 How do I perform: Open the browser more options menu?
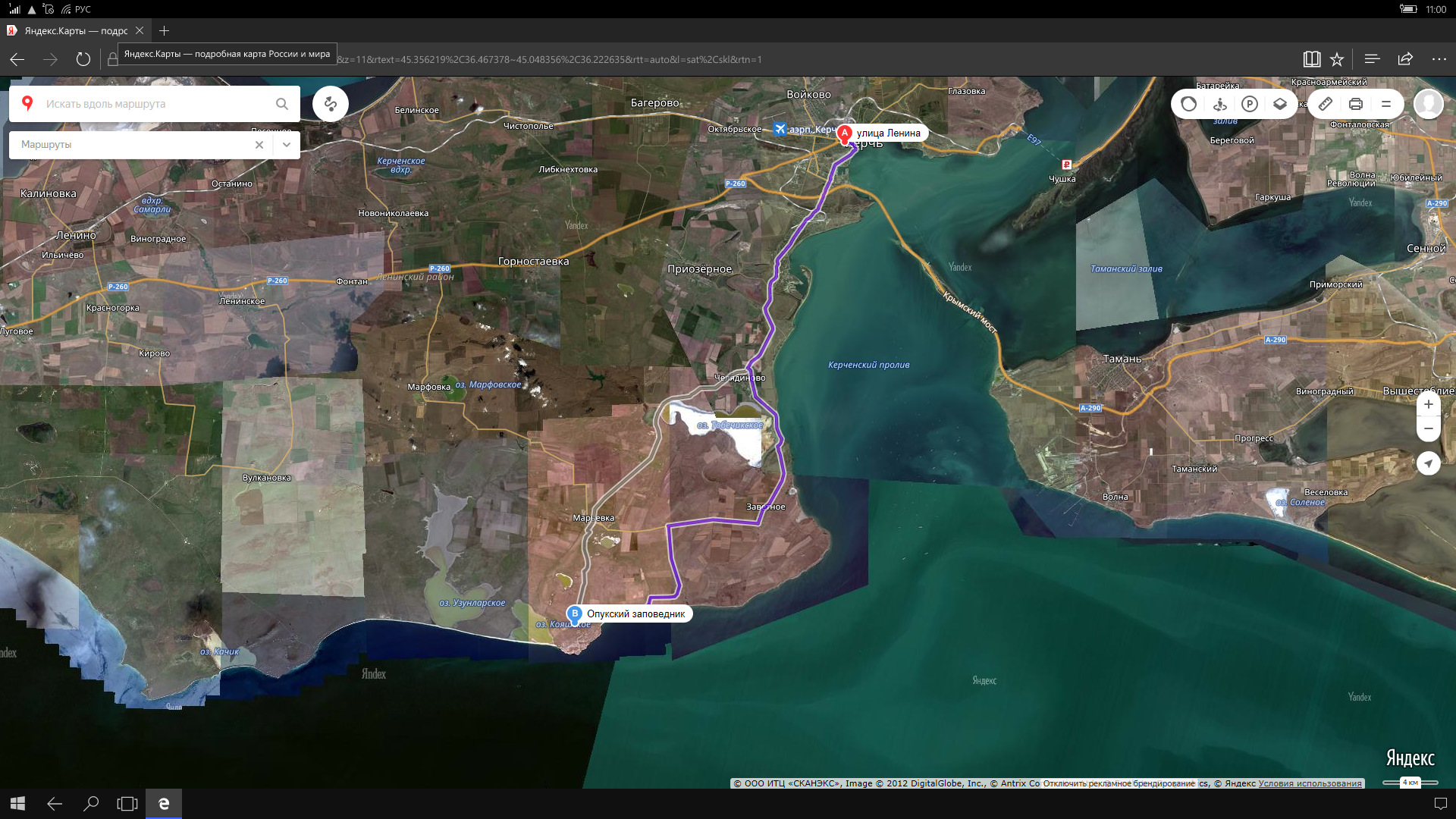pyautogui.click(x=1439, y=59)
